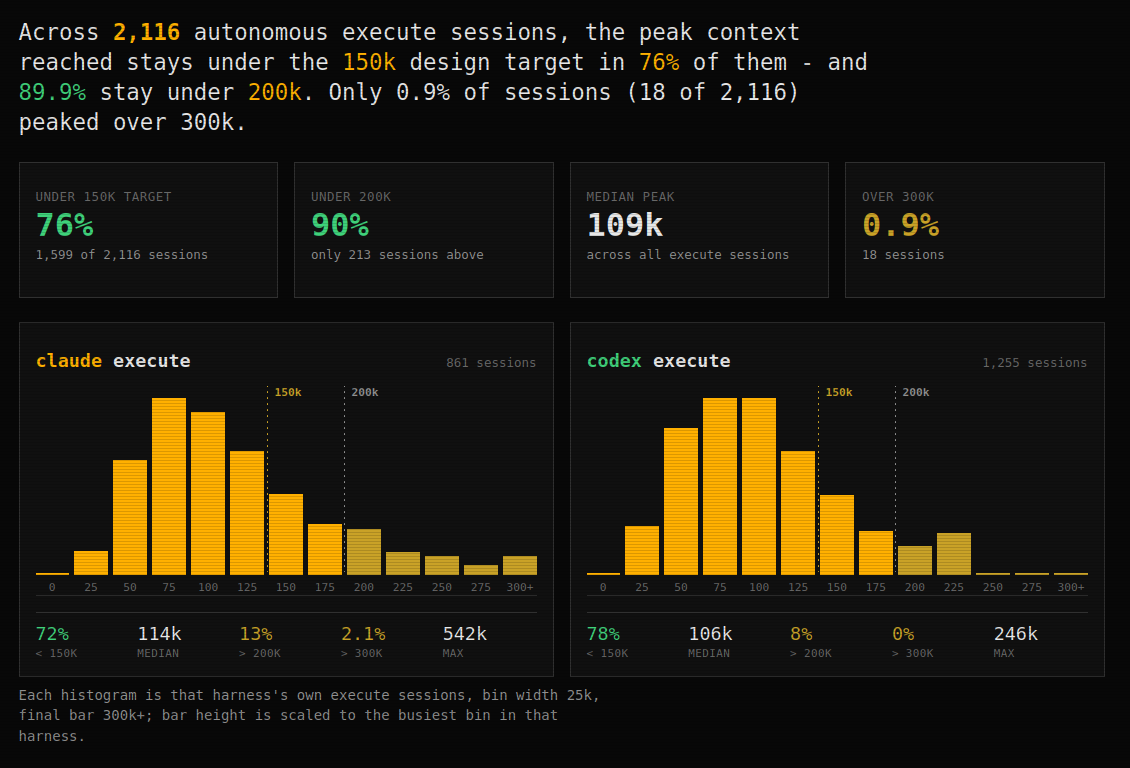Click the codex histogram bar at 225
This screenshot has height=768, width=1130.
tap(953, 554)
